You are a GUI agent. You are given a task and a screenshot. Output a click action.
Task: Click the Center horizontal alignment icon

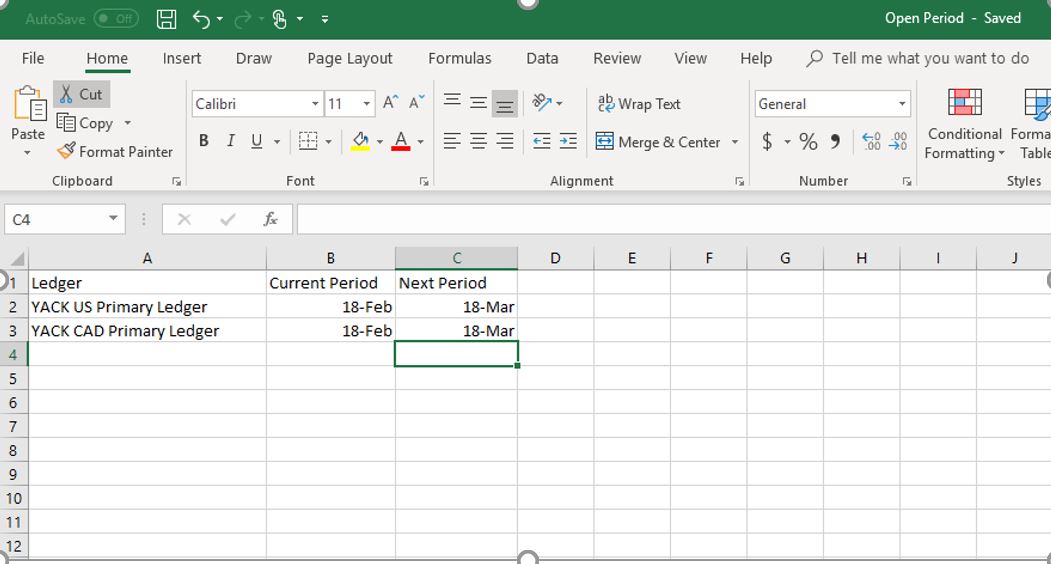tap(478, 142)
